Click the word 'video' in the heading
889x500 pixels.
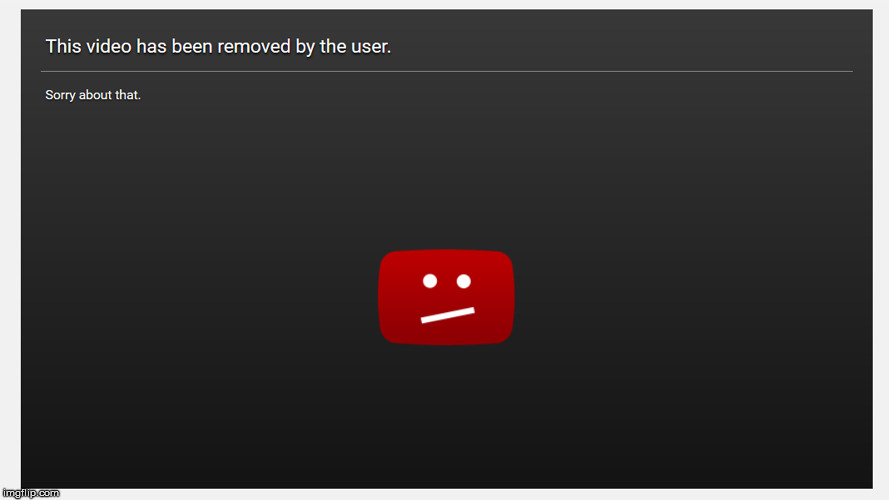tap(109, 46)
